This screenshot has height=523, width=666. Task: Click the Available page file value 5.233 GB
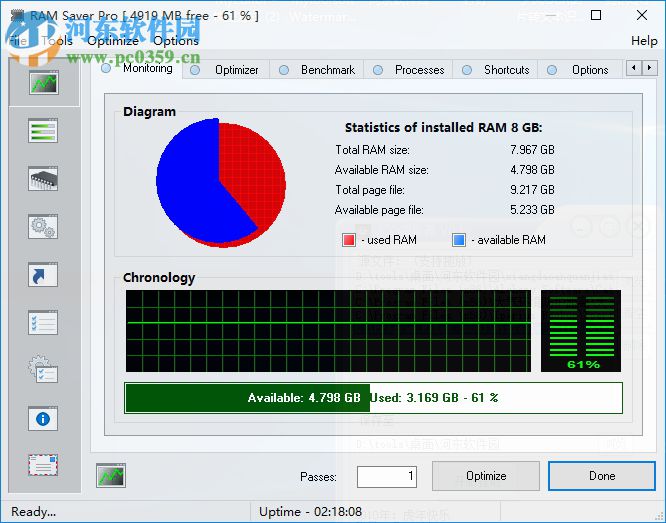click(532, 209)
